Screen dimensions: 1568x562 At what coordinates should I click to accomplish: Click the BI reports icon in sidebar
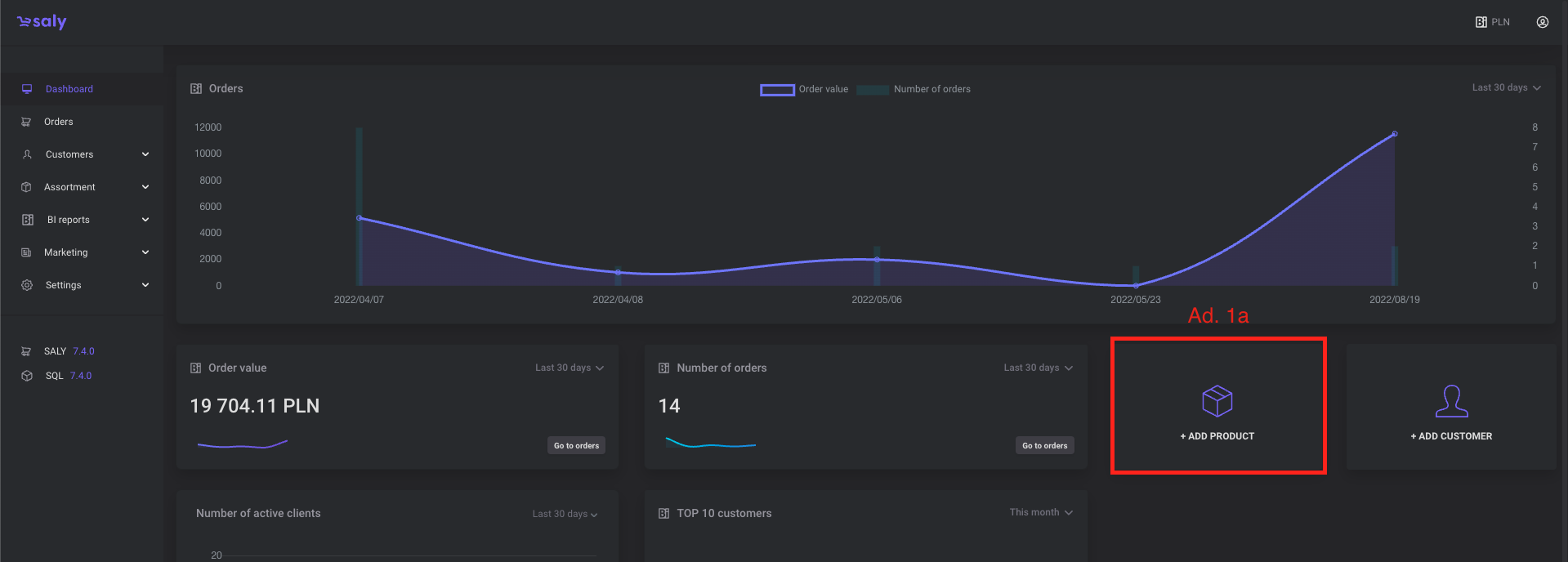pyautogui.click(x=27, y=220)
